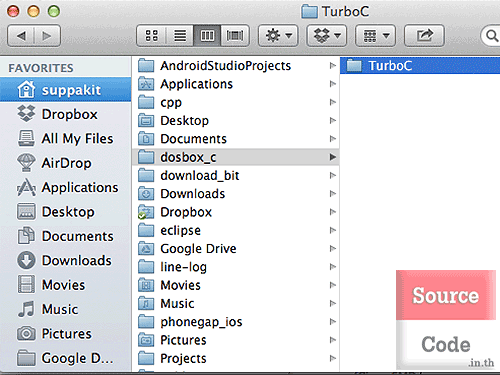Select the AndroidStudioProjects folder
This screenshot has width=500, height=375.
coord(236,66)
